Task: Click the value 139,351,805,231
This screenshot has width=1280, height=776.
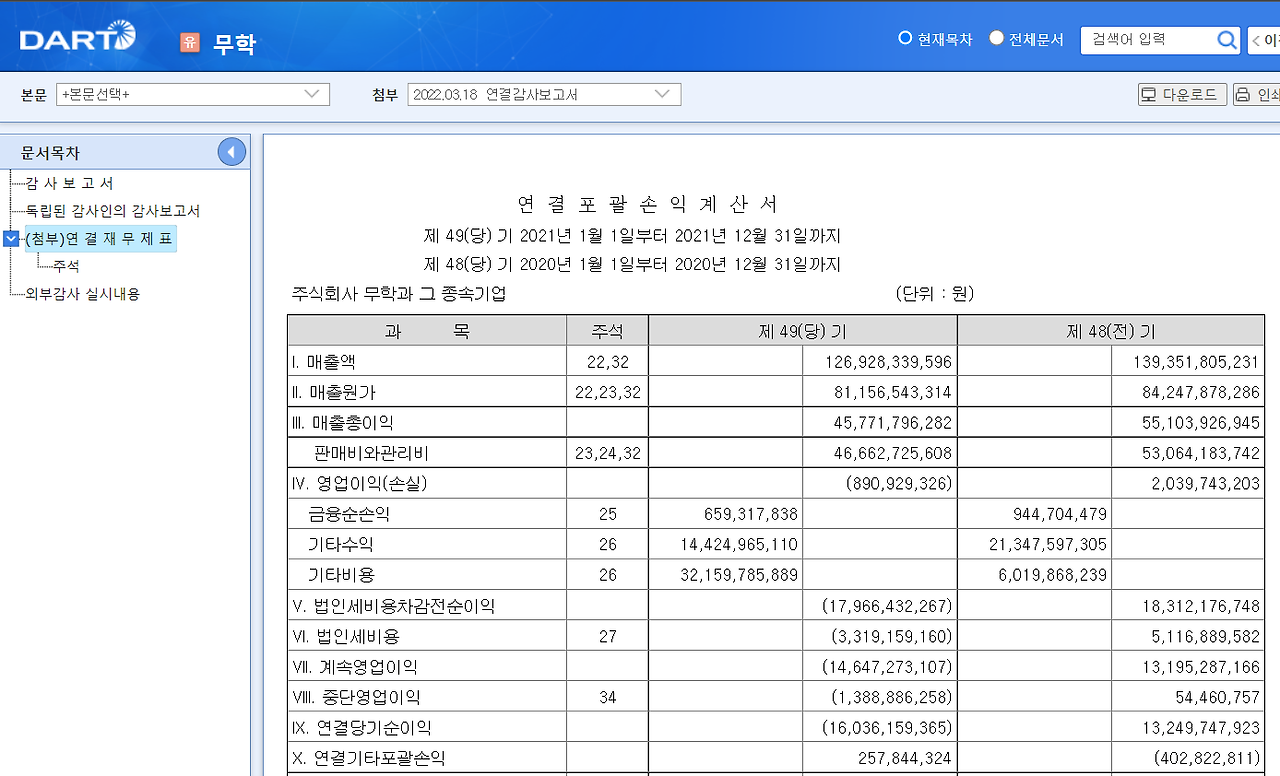Action: point(1196,362)
